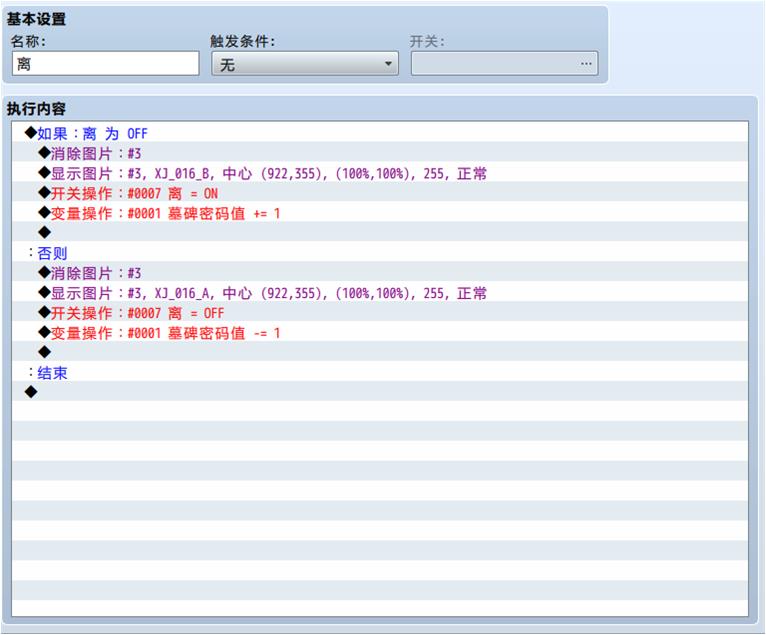The image size is (766, 635).
Task: Click the 名称 input field containing 离
Action: [x=106, y=64]
